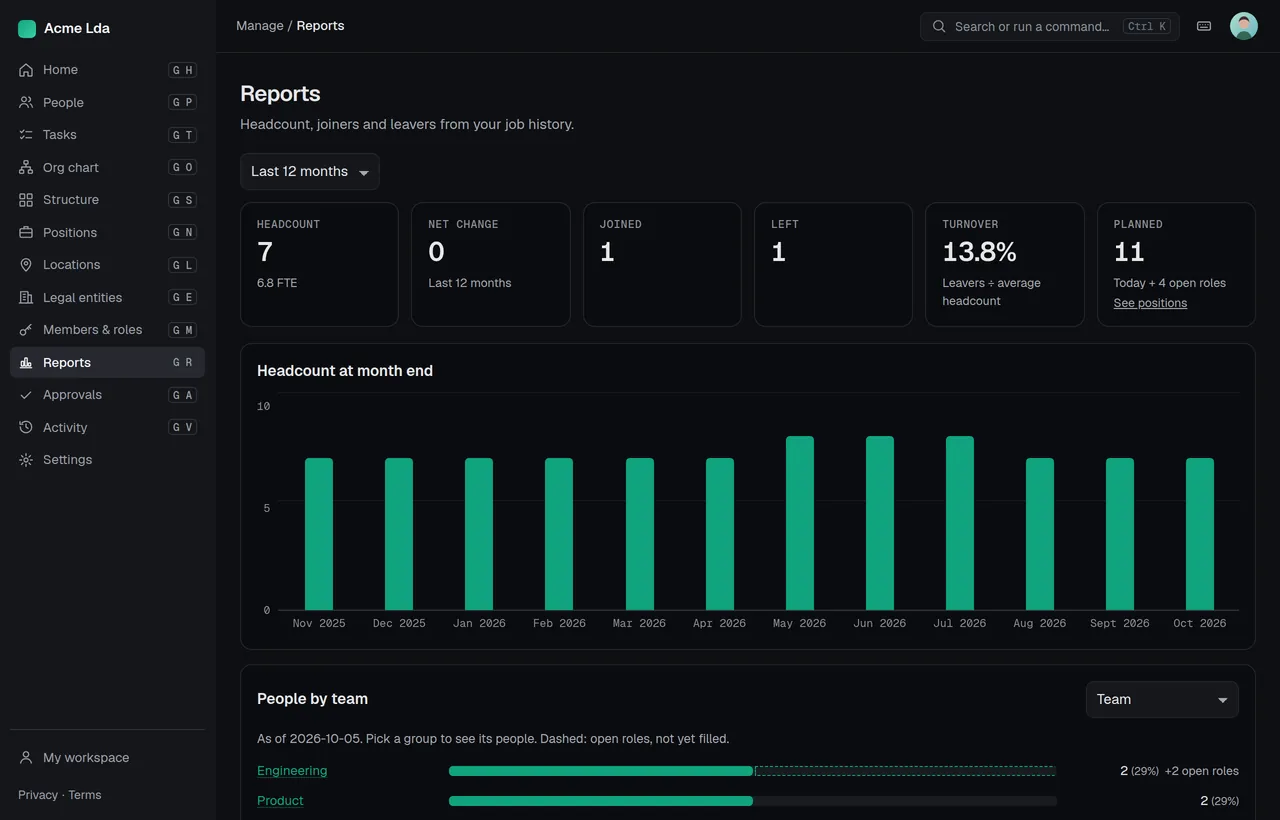
Task: Click the May 2026 headcount bar
Action: click(800, 523)
